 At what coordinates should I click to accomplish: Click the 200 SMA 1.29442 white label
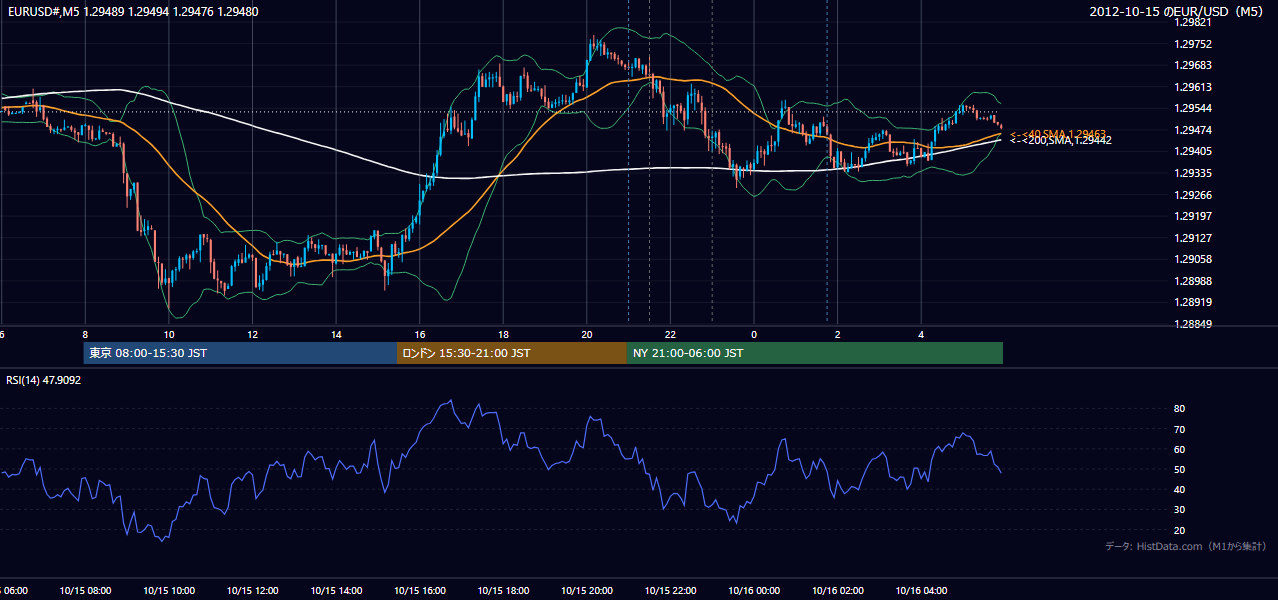1060,140
